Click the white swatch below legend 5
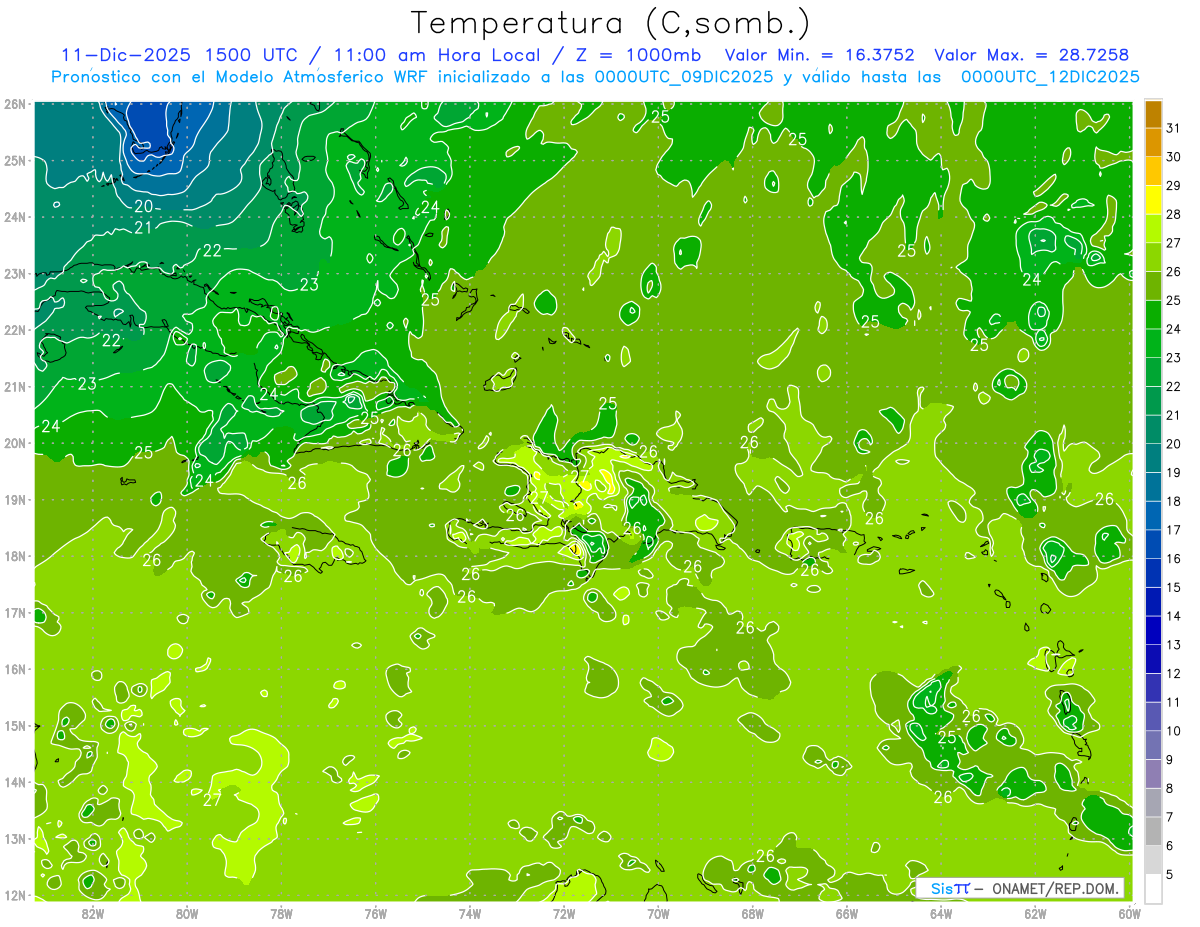 pyautogui.click(x=1153, y=888)
